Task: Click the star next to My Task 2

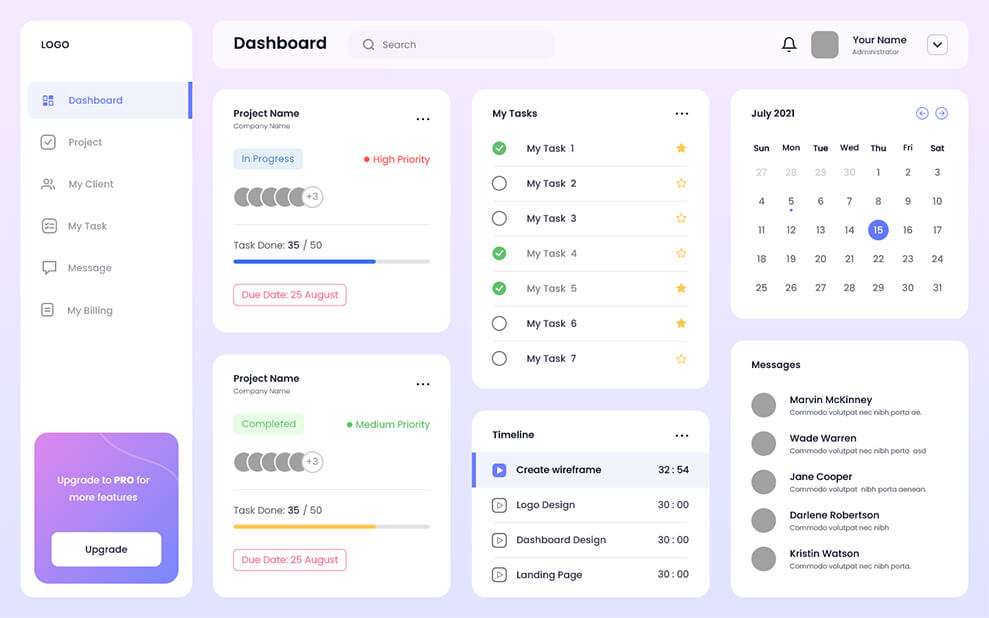Action: point(681,183)
